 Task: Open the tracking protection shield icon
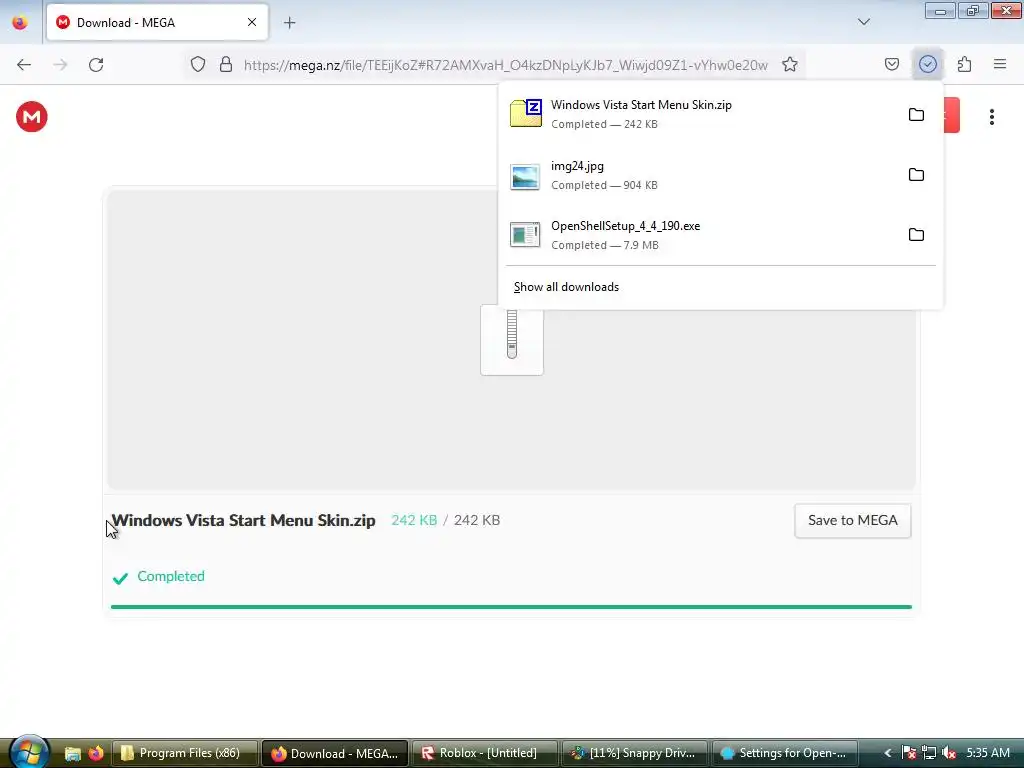pos(198,64)
